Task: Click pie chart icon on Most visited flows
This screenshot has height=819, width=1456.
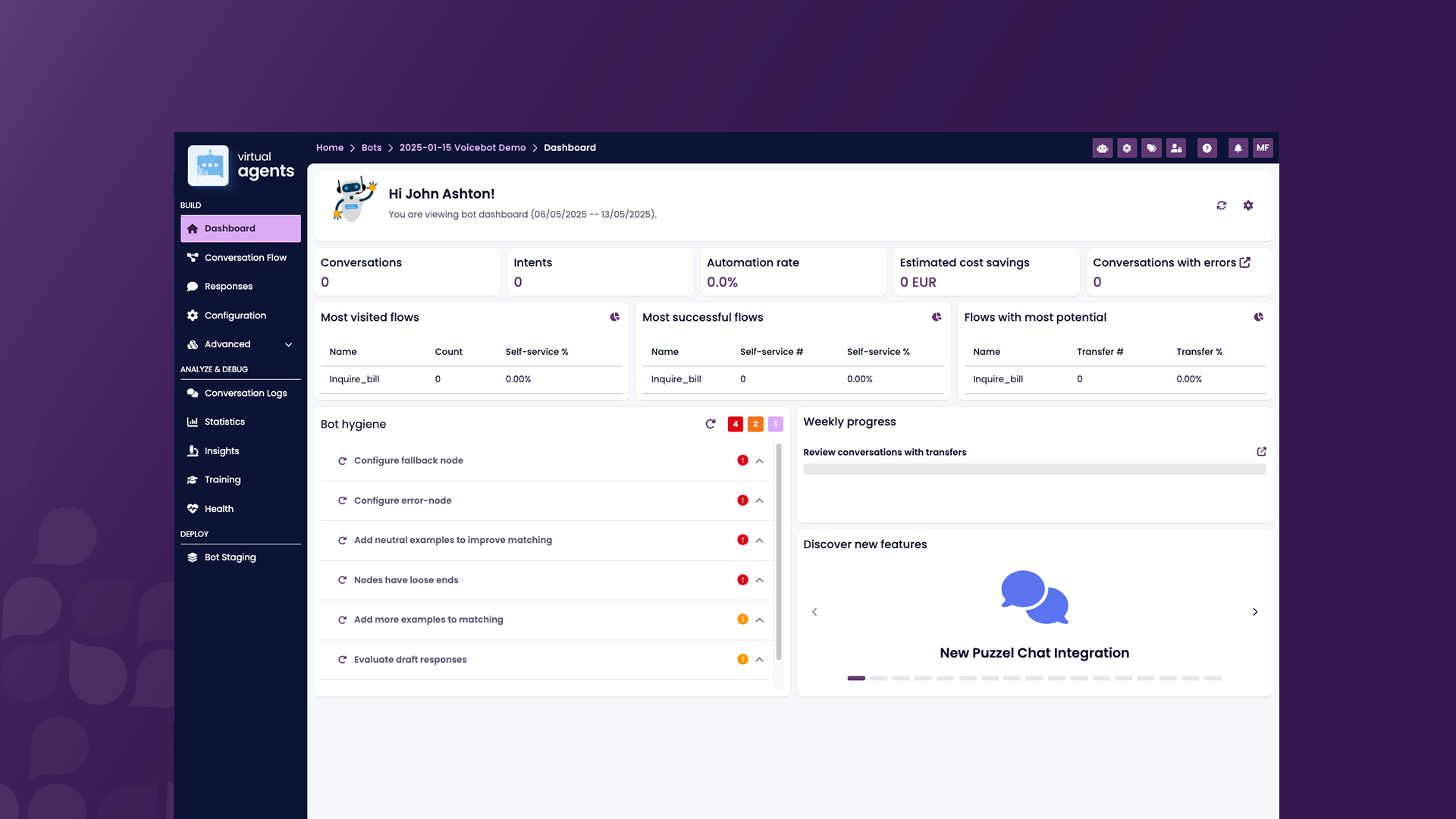Action: point(614,317)
